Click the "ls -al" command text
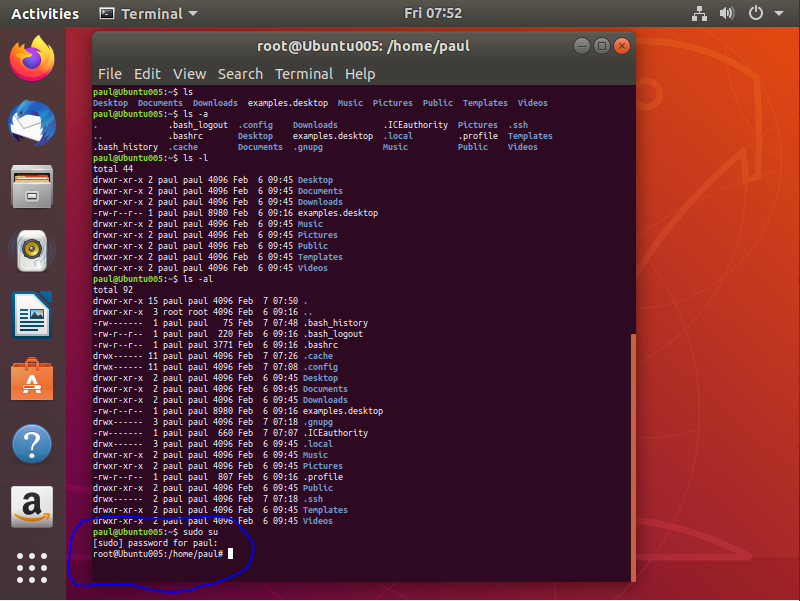Screen dimensions: 800x601 tap(198, 279)
